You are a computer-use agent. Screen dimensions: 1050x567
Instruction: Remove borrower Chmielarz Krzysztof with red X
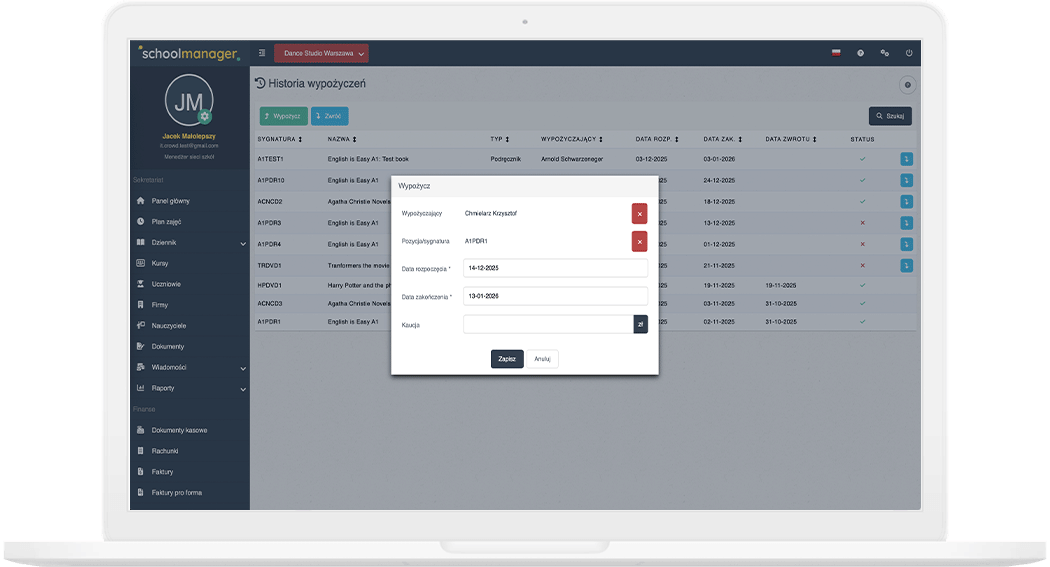[x=639, y=213]
